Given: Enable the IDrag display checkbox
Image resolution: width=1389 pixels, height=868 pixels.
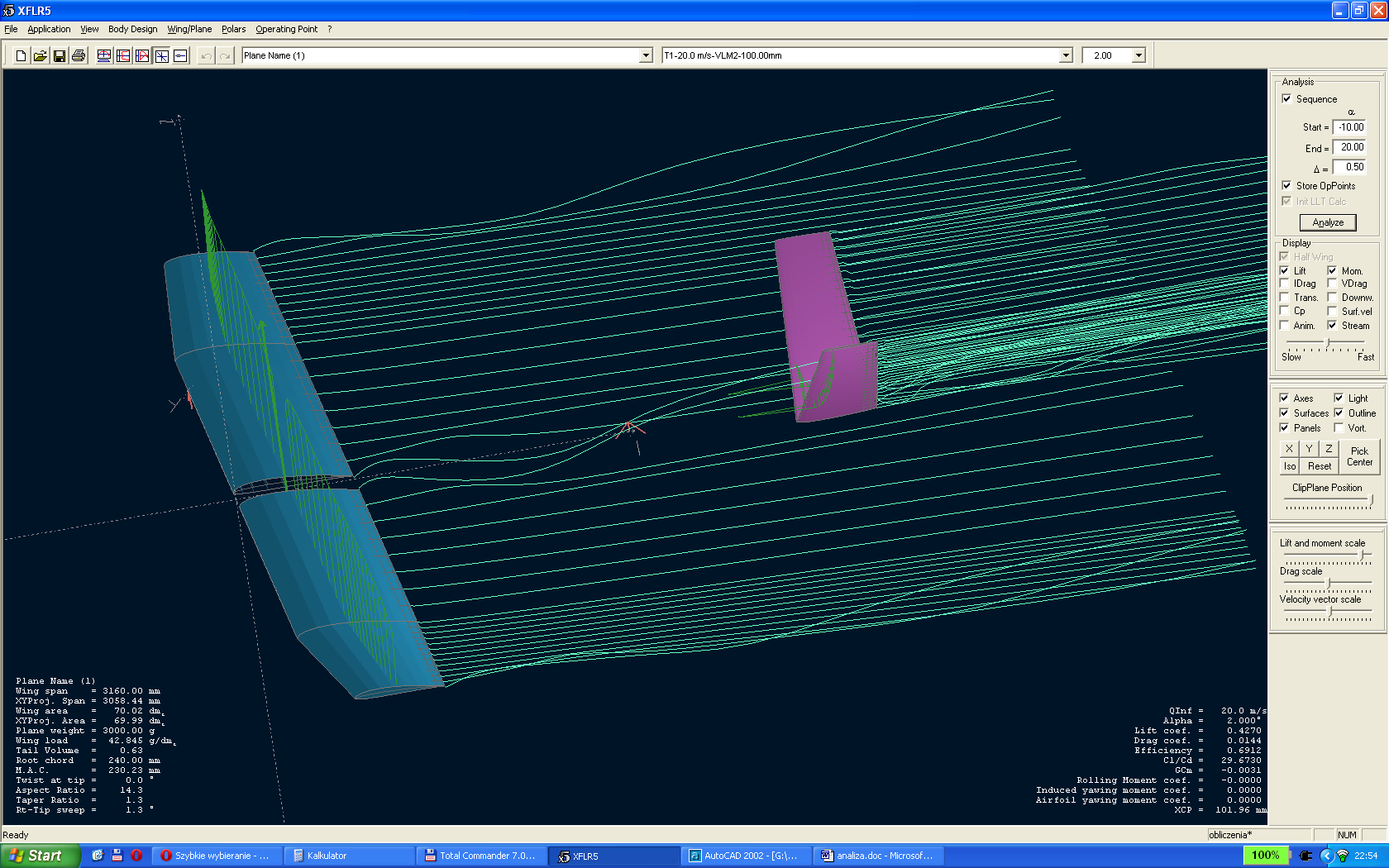Looking at the screenshot, I should pos(1284,284).
